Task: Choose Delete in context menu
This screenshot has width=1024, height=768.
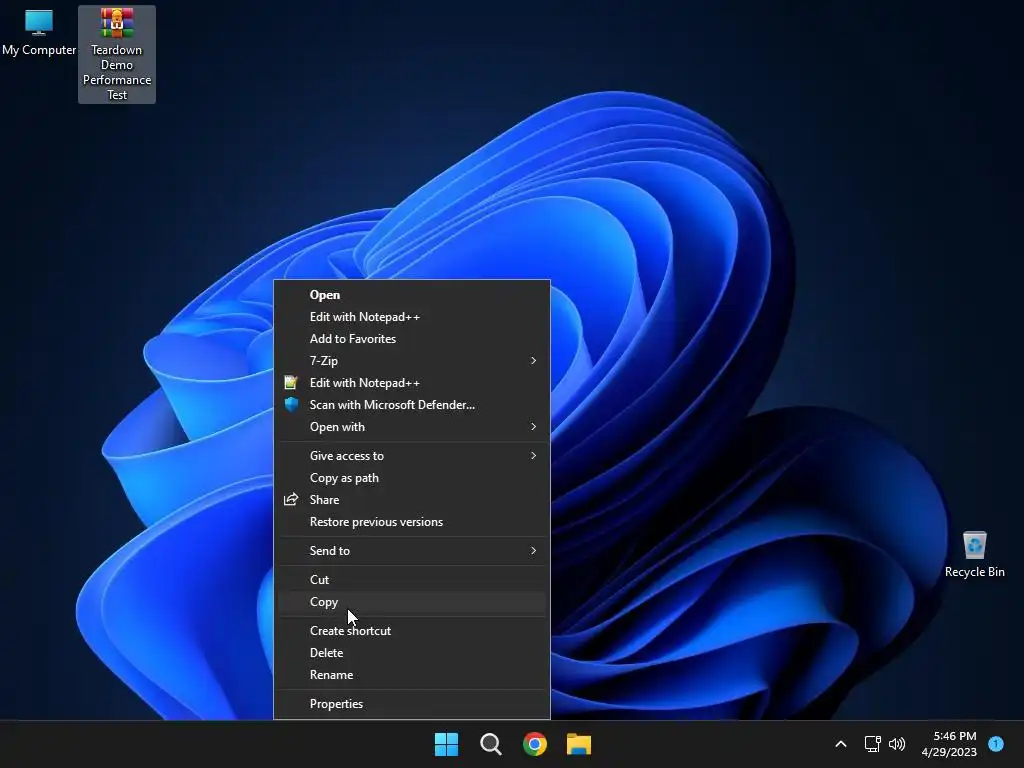Action: click(412, 653)
